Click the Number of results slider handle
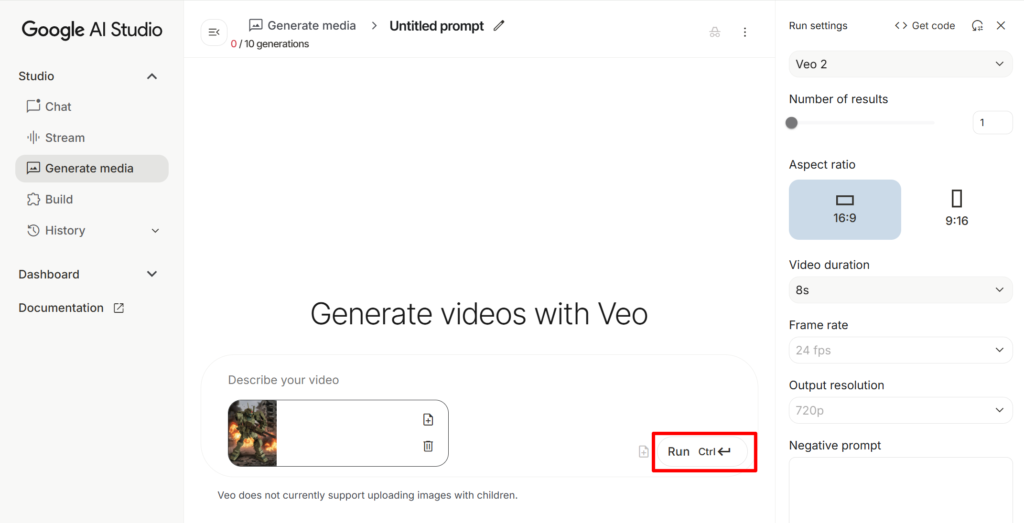This screenshot has height=523, width=1024. click(792, 123)
